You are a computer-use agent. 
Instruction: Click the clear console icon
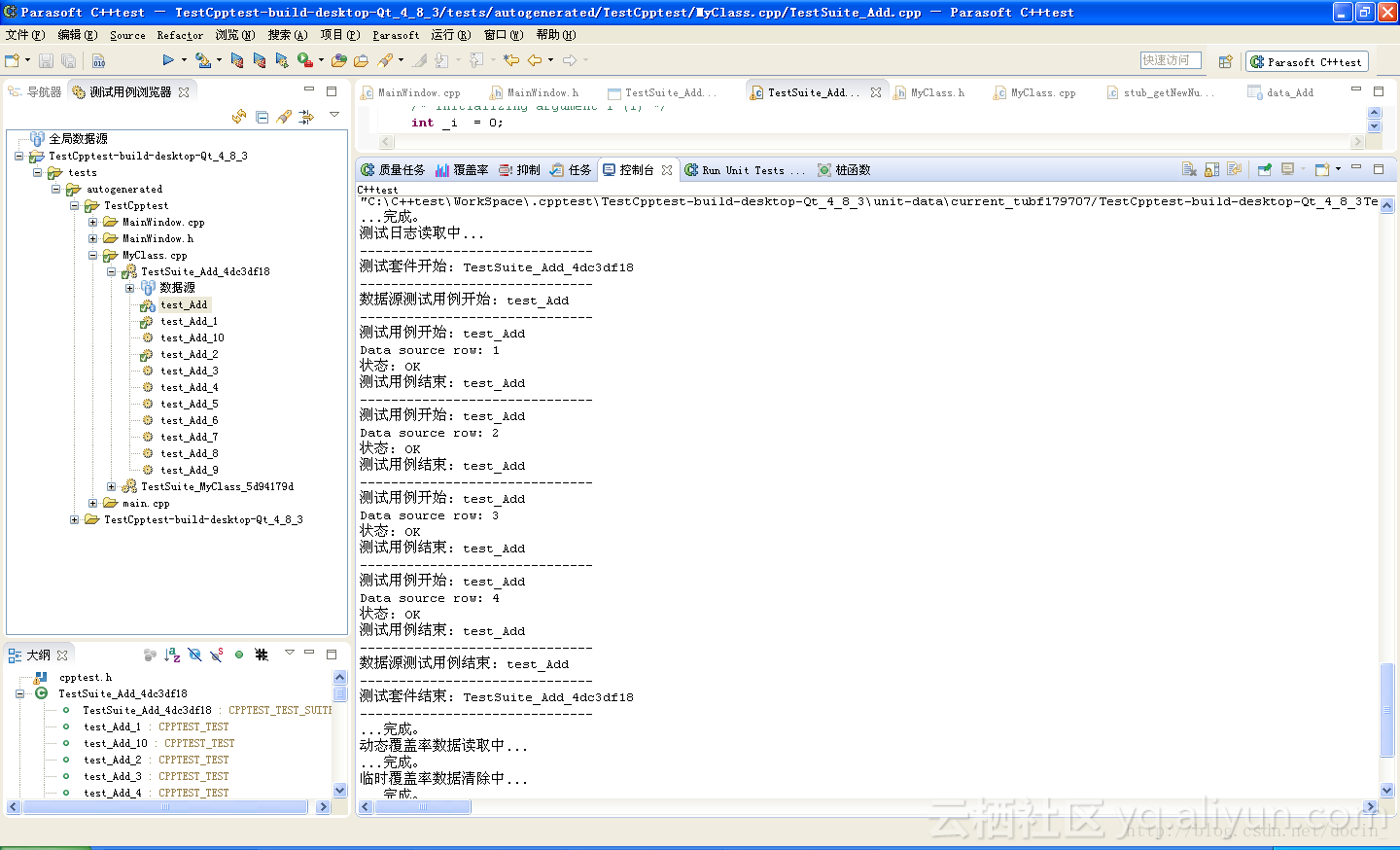(x=1189, y=169)
